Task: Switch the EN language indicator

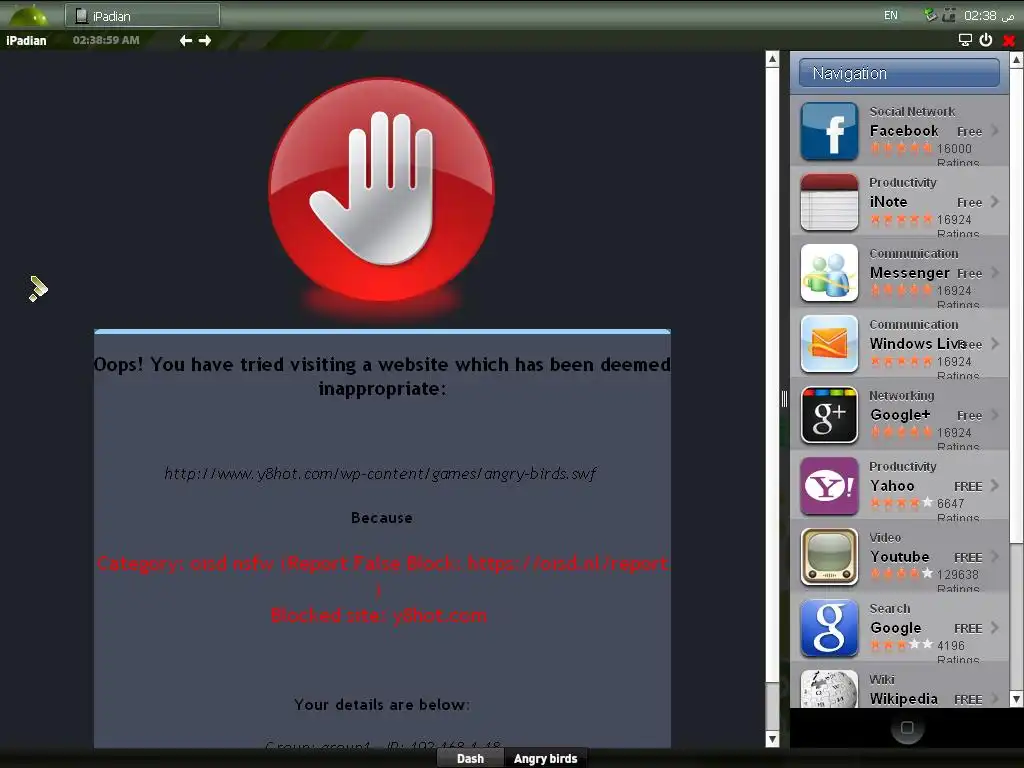Action: [x=891, y=15]
